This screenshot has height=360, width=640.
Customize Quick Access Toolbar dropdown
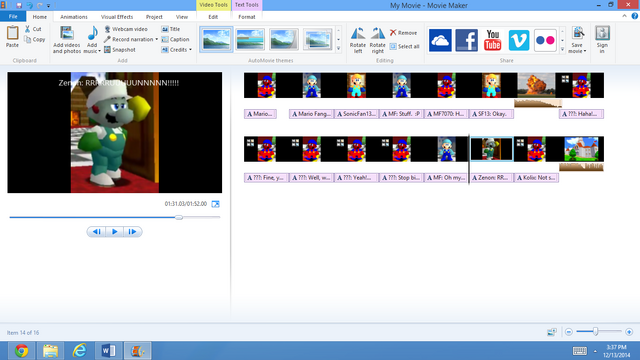tap(49, 6)
